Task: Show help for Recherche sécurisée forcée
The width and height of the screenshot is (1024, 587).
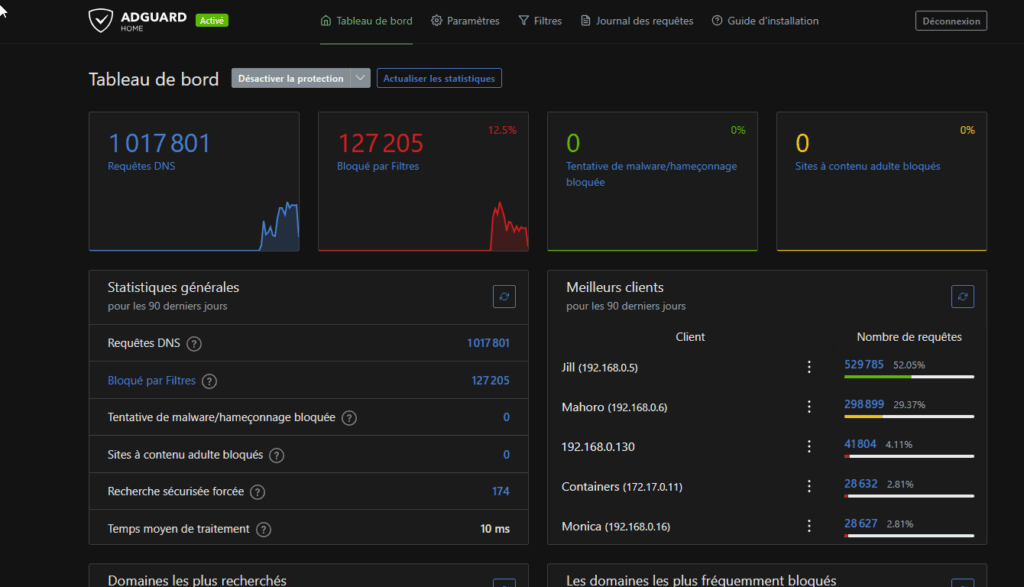Action: (x=258, y=492)
